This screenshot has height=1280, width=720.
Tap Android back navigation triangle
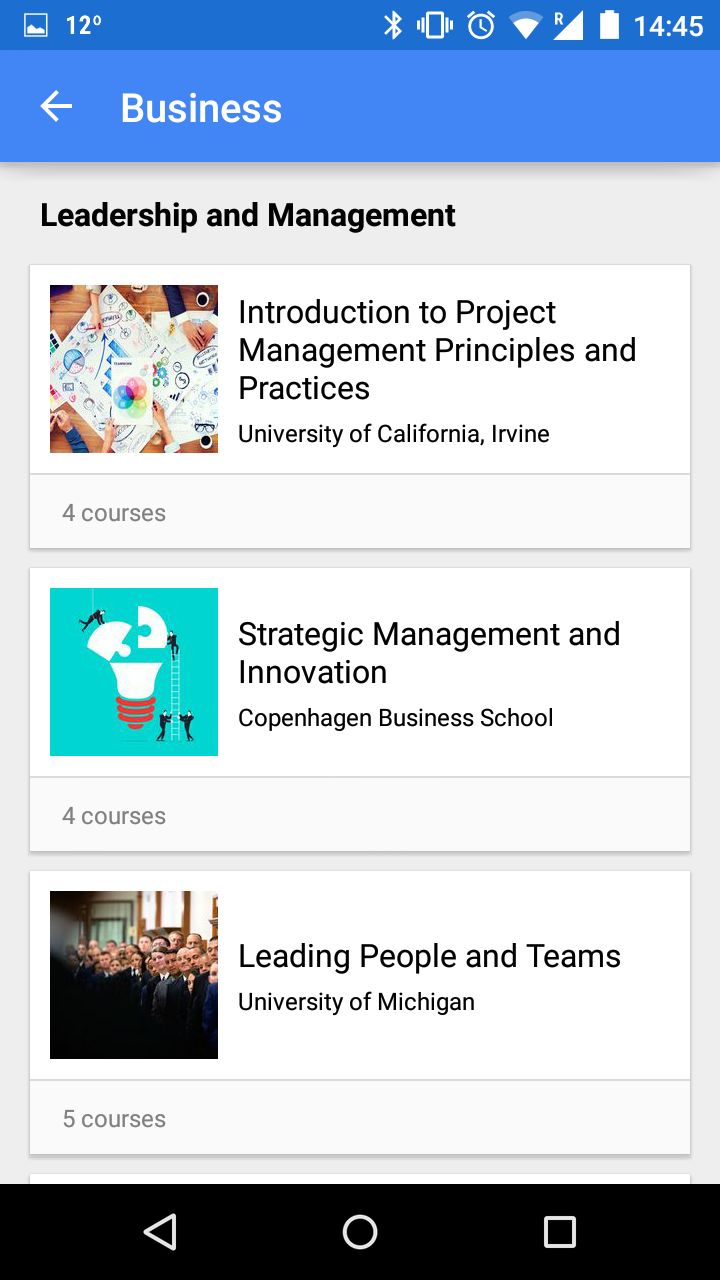(x=160, y=1232)
